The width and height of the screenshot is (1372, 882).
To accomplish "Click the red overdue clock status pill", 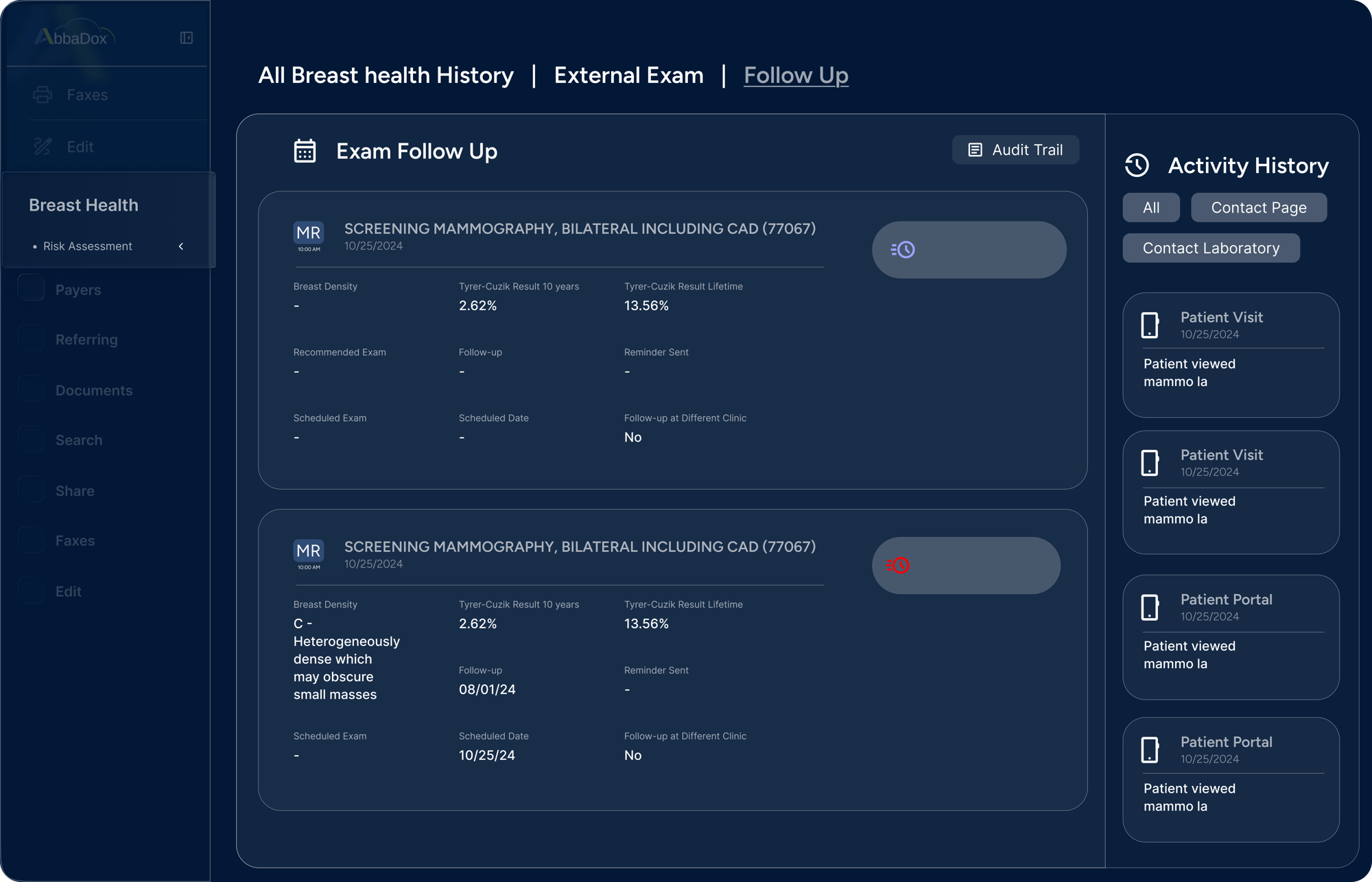I will point(965,565).
